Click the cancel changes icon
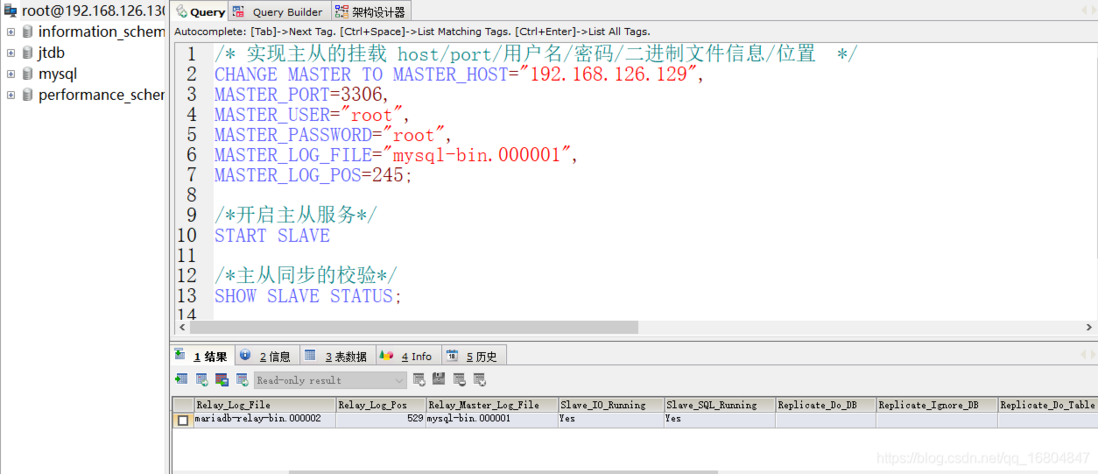 480,379
